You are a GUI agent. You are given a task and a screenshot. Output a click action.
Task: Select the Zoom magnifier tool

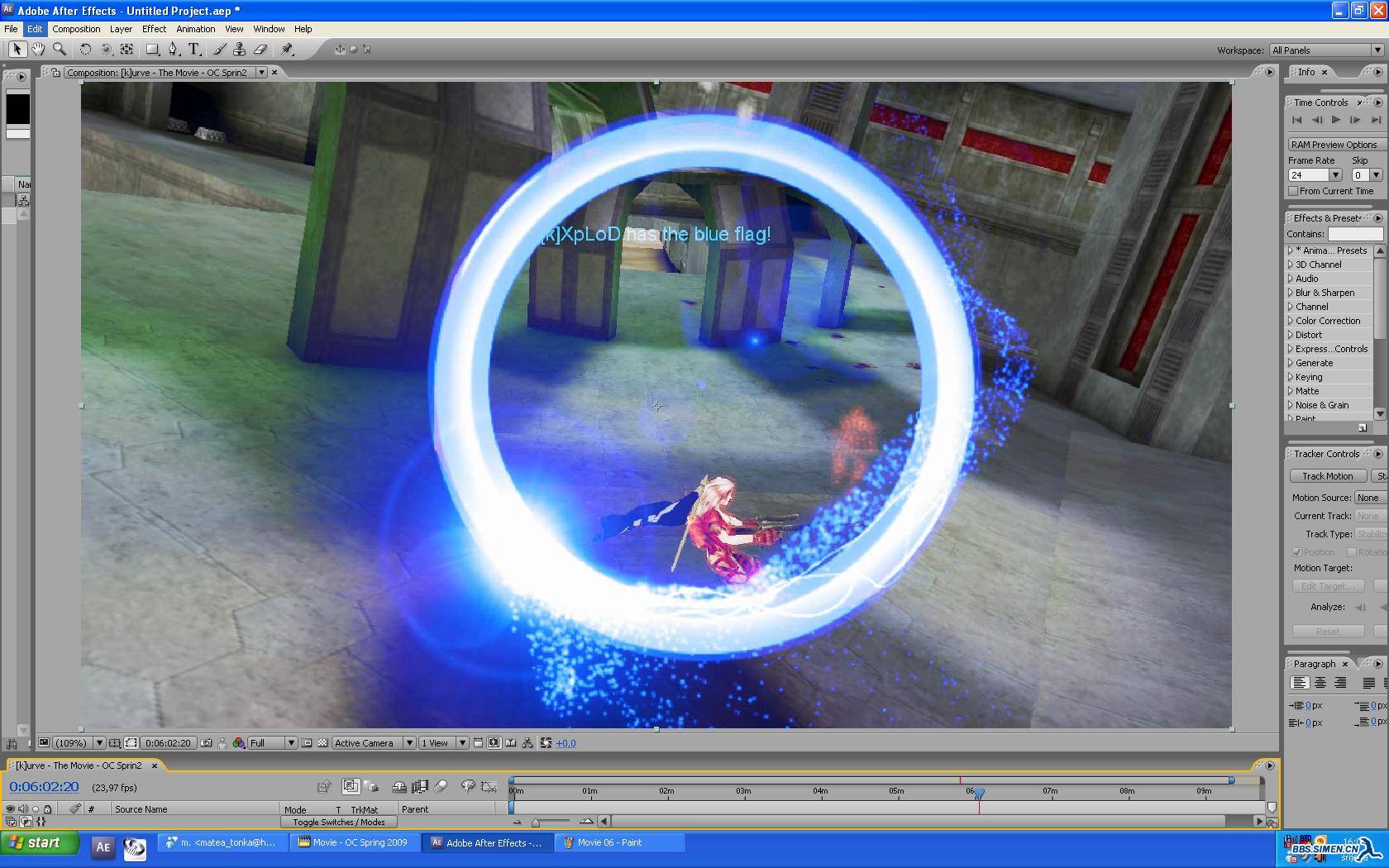click(x=60, y=50)
